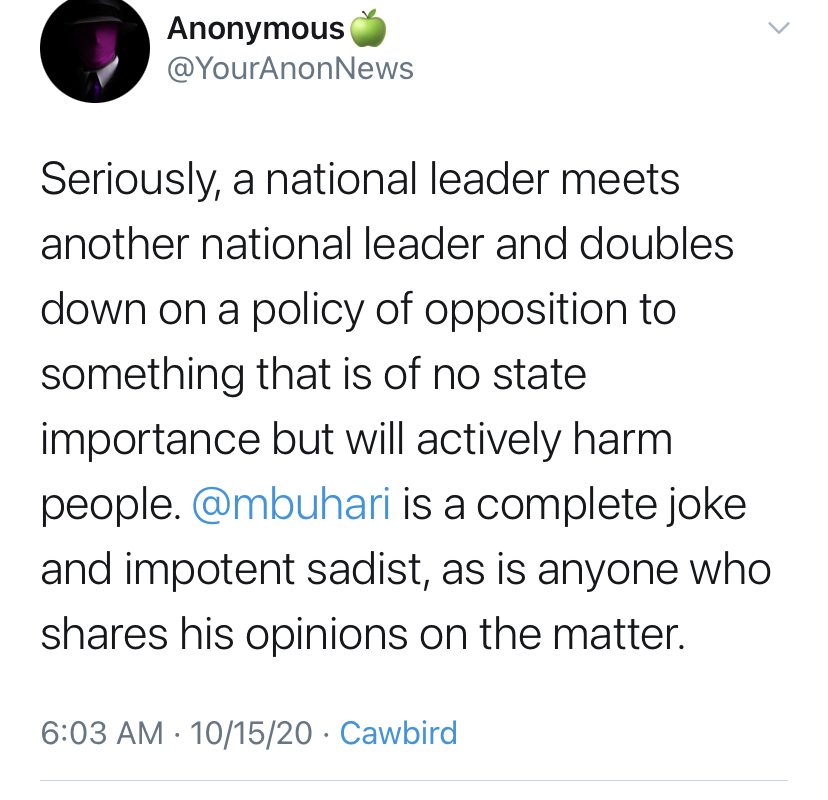
Task: Click the green apple emoji beside the name
Action: 367,30
